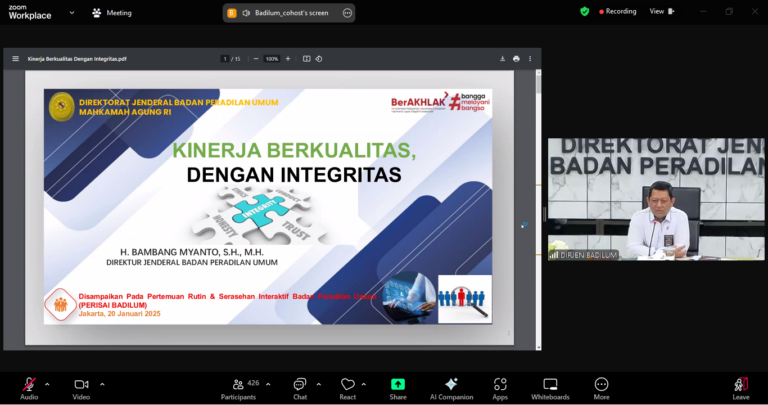
Task: Click the green Share screen button
Action: tap(398, 386)
